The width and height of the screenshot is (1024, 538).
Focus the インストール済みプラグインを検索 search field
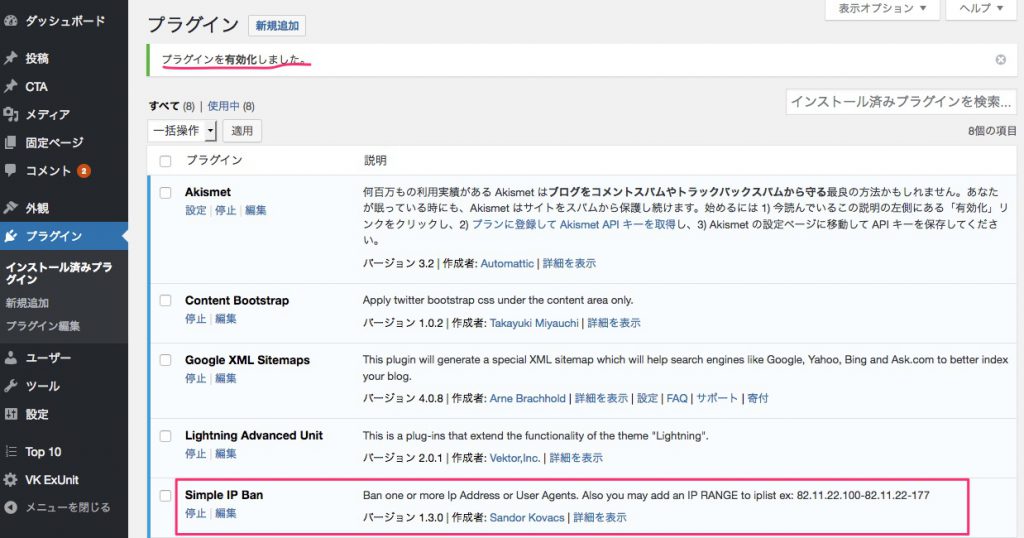901,102
